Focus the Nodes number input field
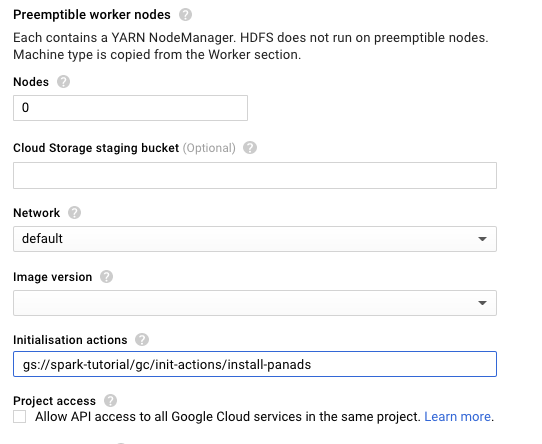 pos(130,108)
